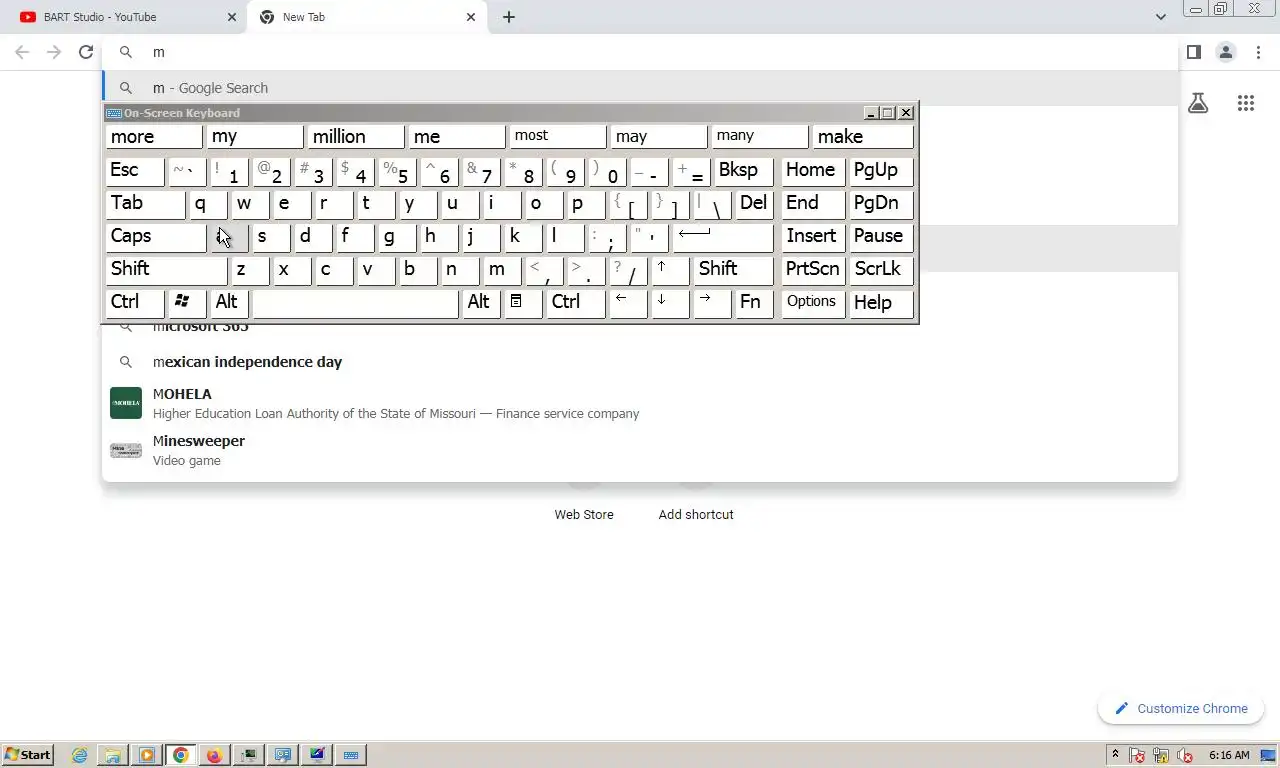
Task: Click the up arrow key on the keyboard
Action: click(670, 270)
